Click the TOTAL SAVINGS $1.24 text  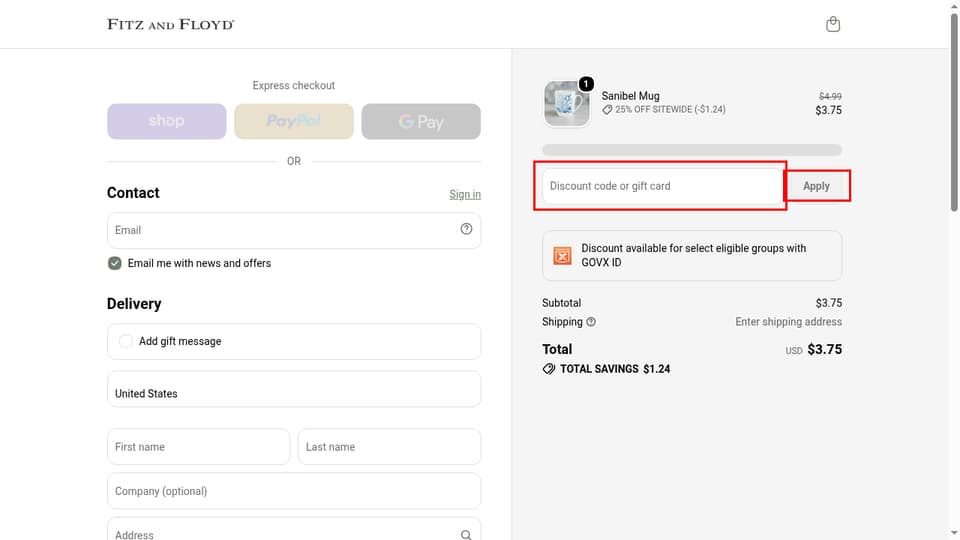tap(615, 369)
